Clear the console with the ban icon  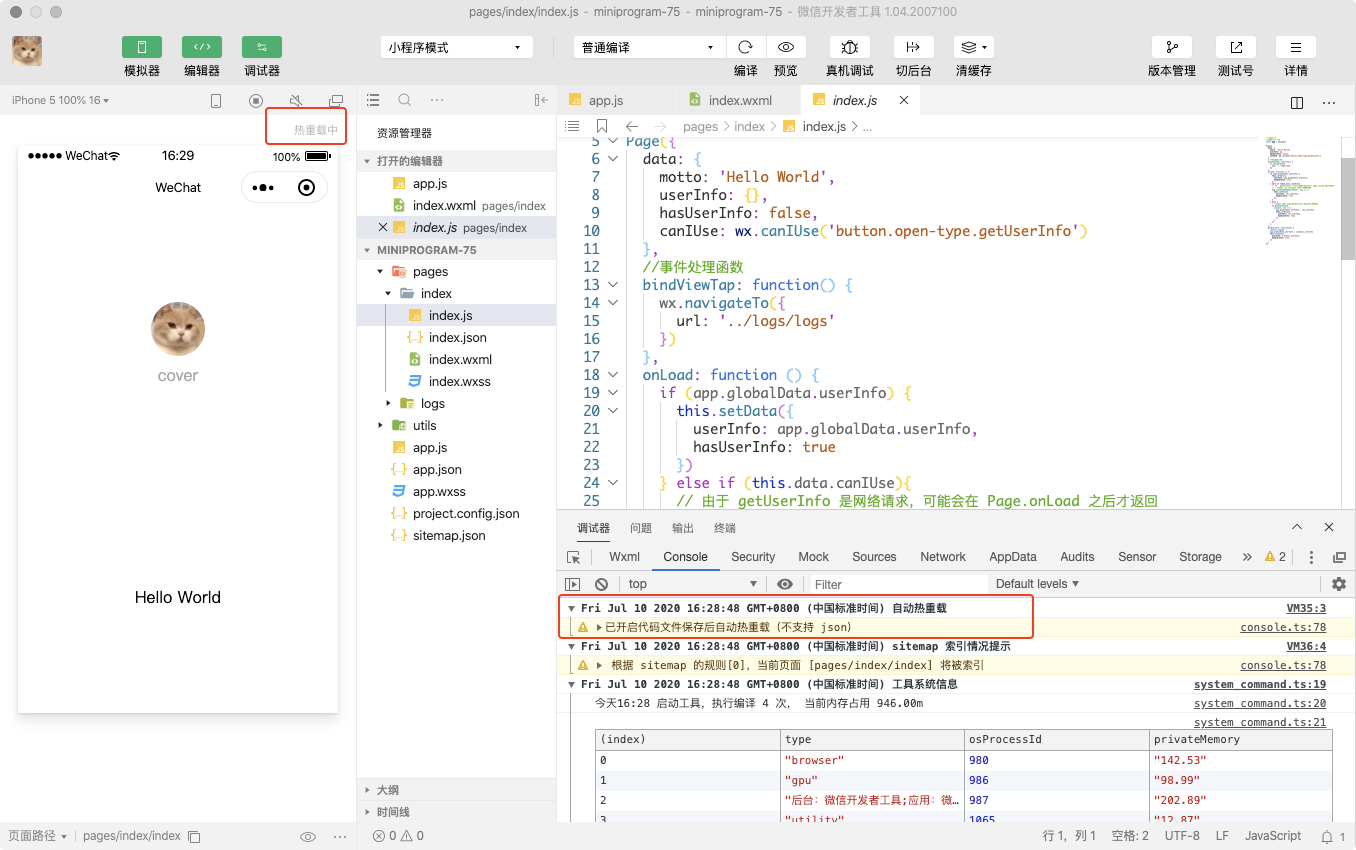point(601,584)
